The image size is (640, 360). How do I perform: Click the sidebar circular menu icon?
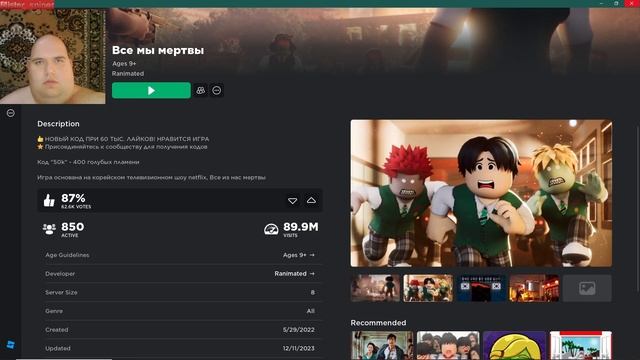tap(11, 113)
